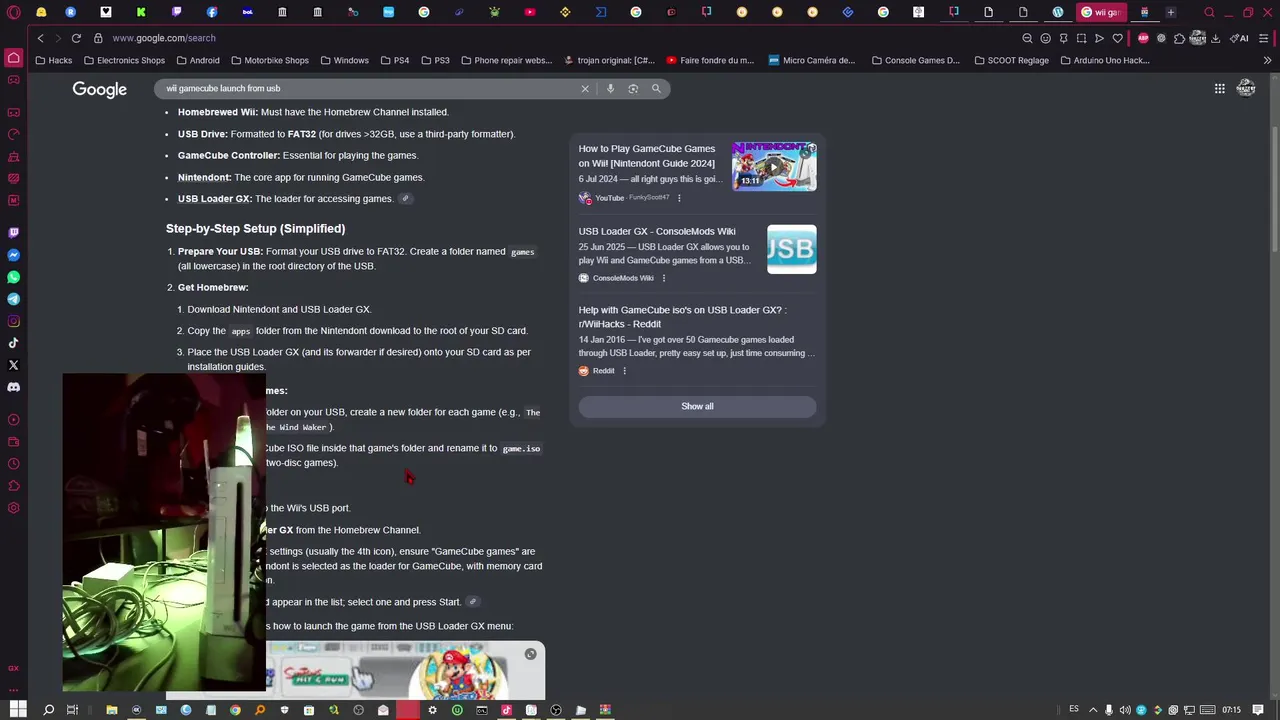Screen dimensions: 1280x720
Task: Play the Nintendont video thumbnail
Action: (x=774, y=166)
